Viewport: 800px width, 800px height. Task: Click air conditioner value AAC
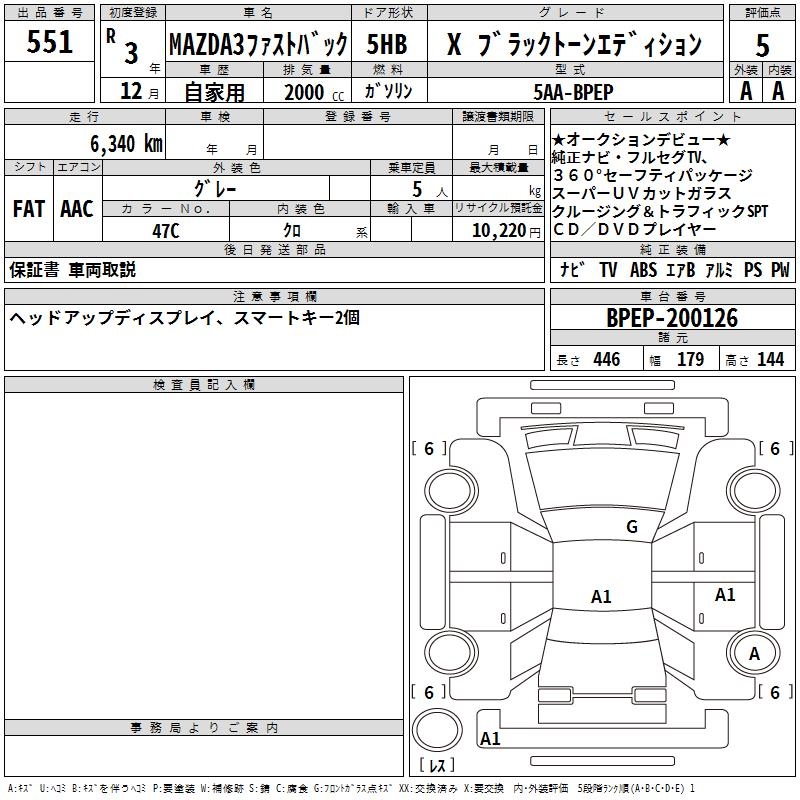click(77, 209)
